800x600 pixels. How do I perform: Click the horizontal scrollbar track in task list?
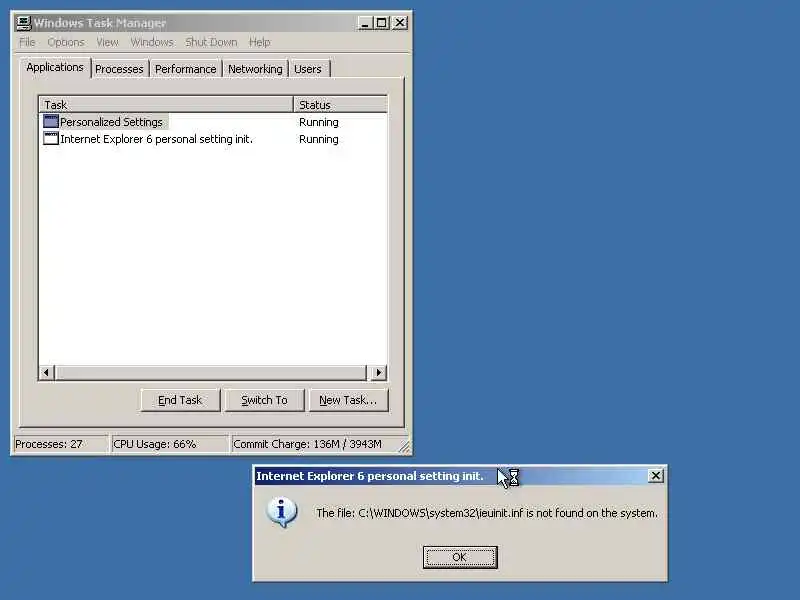(x=211, y=372)
